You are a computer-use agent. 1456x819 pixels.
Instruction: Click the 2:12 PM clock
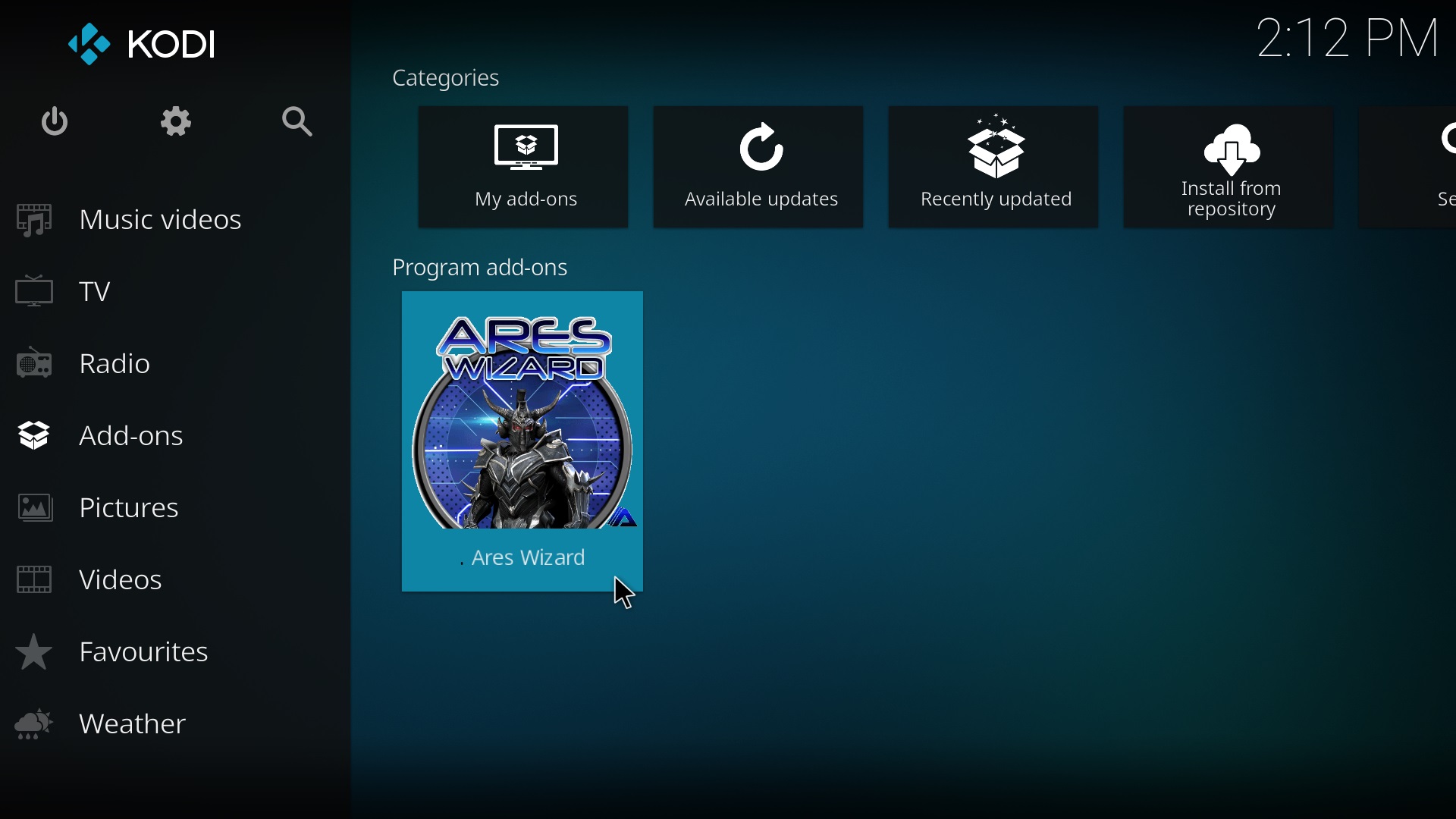[1348, 38]
